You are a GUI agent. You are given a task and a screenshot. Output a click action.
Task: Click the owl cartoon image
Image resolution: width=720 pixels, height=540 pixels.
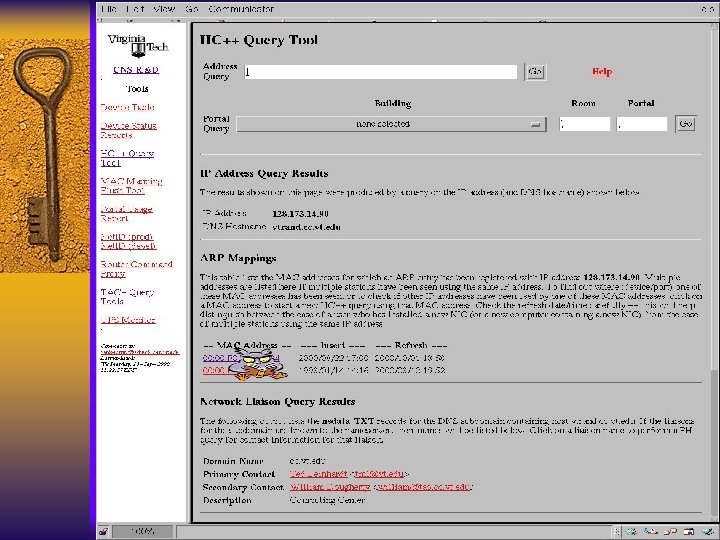(x=257, y=364)
